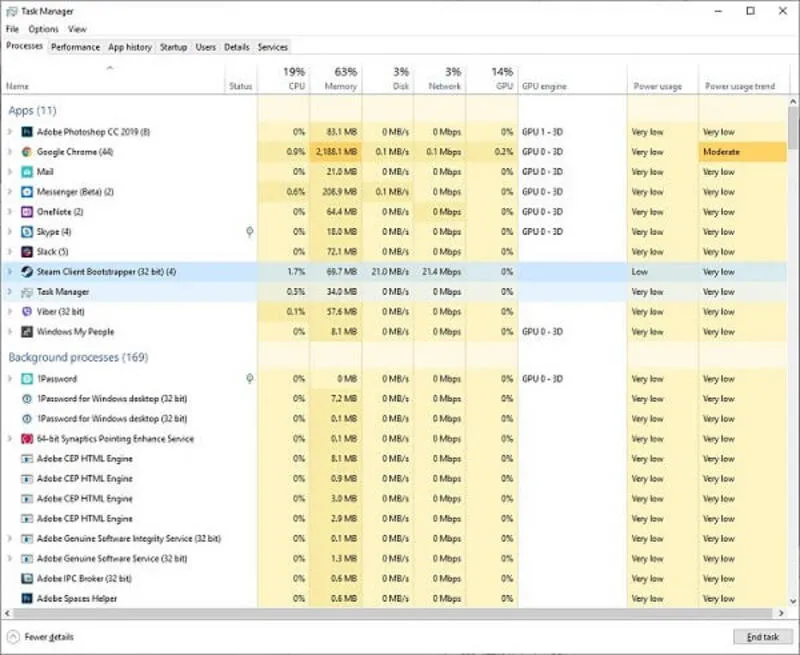Click the horizontal scrollbar thumb
Screen dimensions: 800x655
click(x=392, y=613)
